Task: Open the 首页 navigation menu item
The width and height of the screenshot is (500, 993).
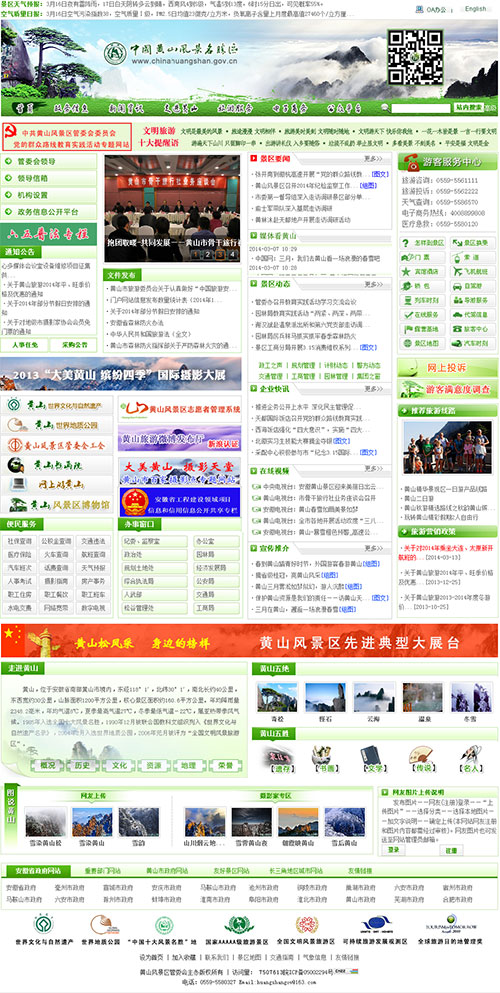Action: (x=25, y=108)
